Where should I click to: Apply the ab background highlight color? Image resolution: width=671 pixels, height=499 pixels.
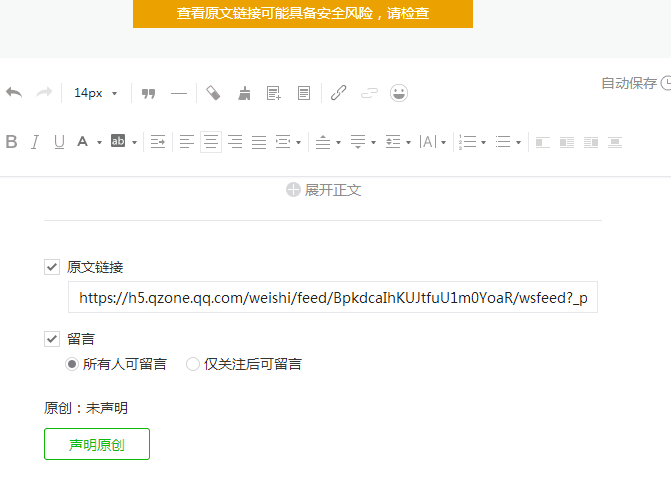click(118, 141)
